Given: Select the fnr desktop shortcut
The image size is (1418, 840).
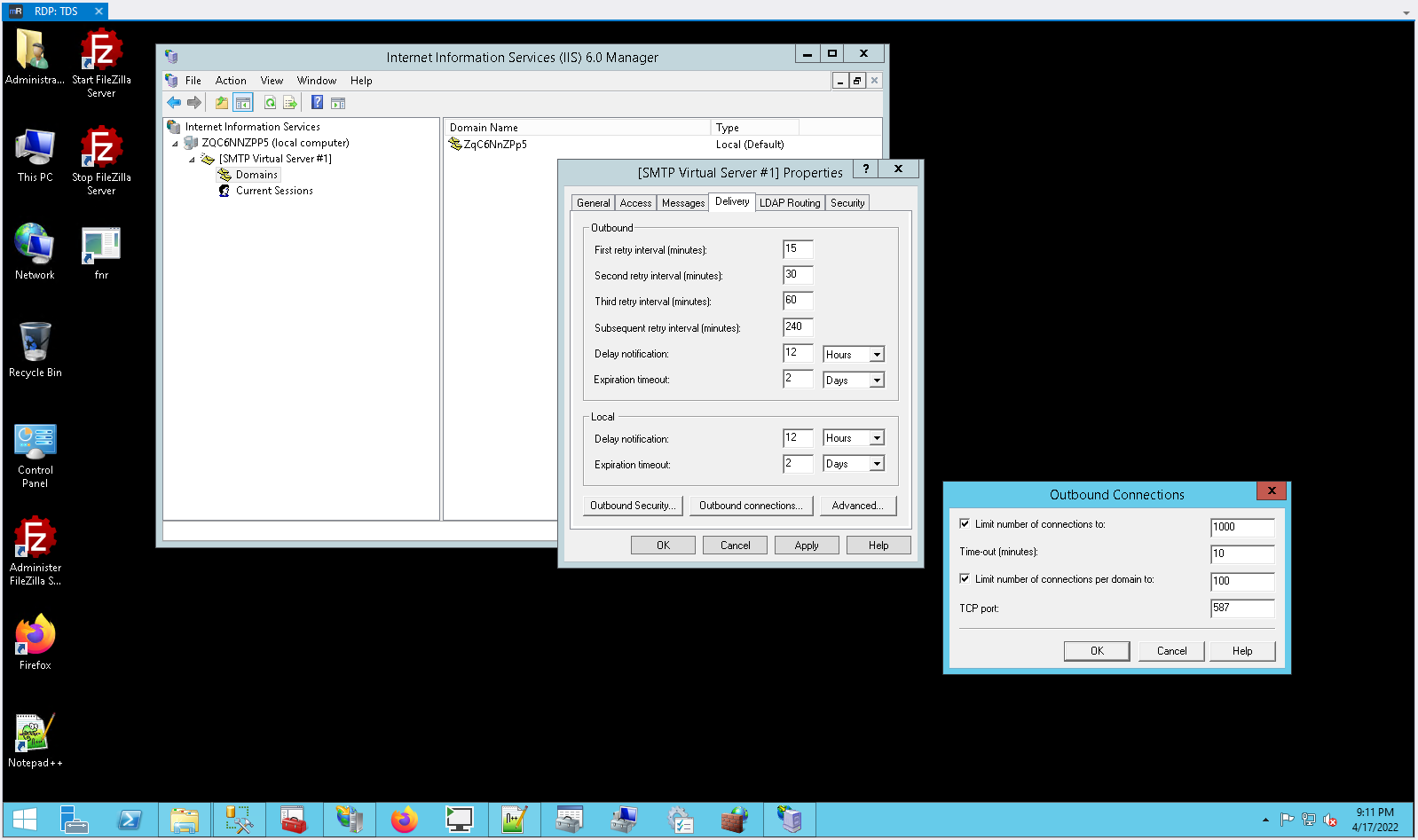Looking at the screenshot, I should coord(101,253).
